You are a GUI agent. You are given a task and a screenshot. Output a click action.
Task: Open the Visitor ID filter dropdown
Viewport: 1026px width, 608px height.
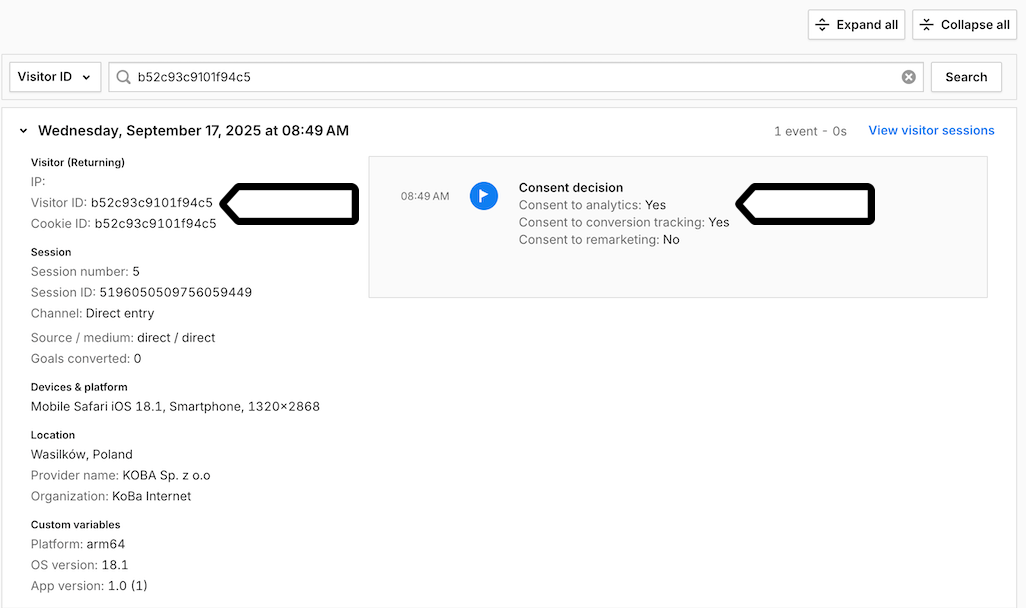point(54,76)
